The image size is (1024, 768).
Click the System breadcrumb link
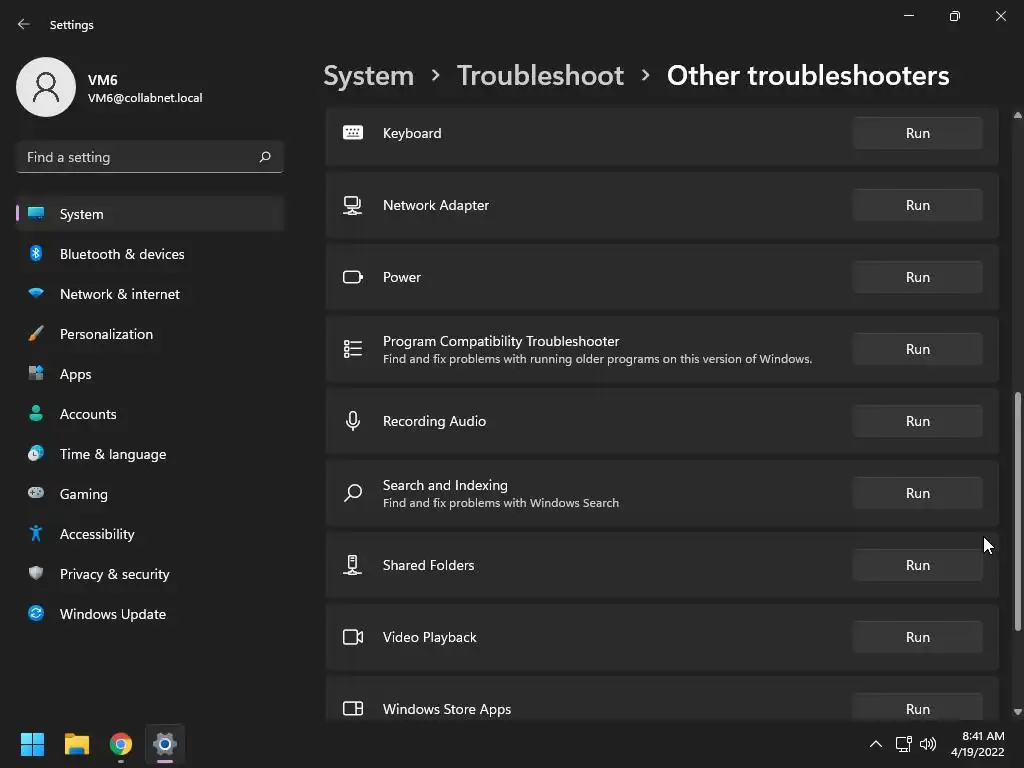(x=368, y=75)
